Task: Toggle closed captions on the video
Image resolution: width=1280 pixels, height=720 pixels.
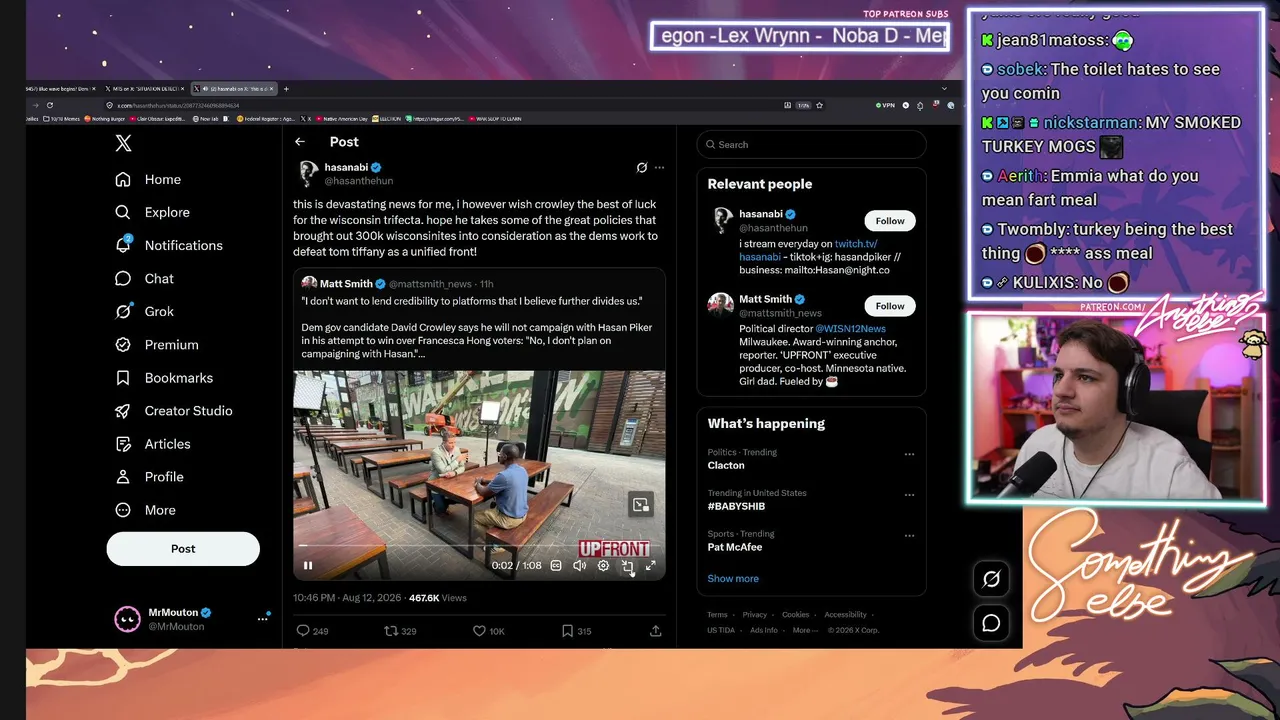Action: [x=556, y=566]
